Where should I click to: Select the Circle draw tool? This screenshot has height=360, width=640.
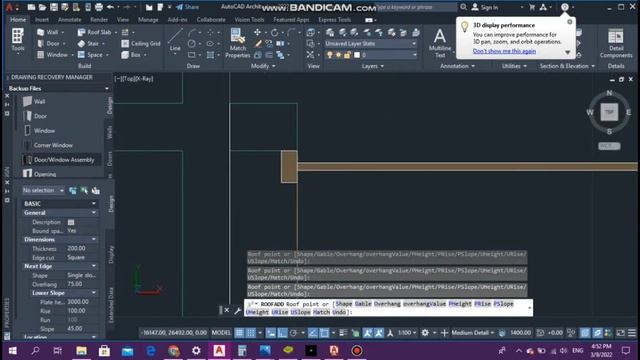192,44
